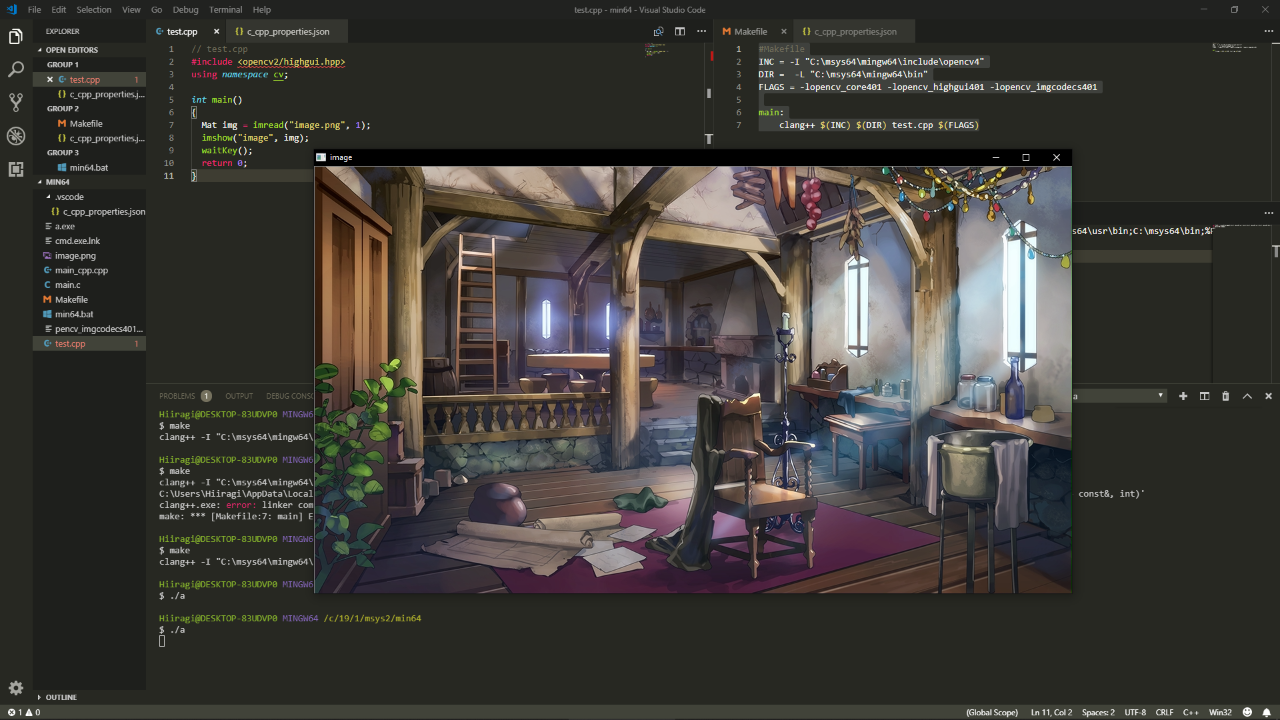Select the Win32 configuration in status bar
1280x720 pixels.
coord(1220,712)
